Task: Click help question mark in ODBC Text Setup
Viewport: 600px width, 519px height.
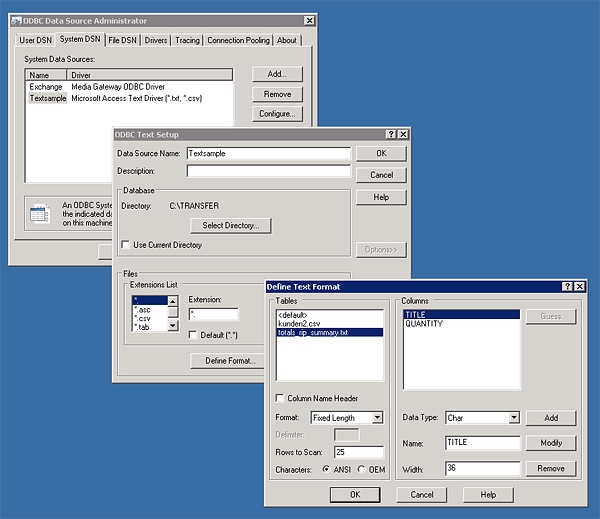Action: [389, 134]
